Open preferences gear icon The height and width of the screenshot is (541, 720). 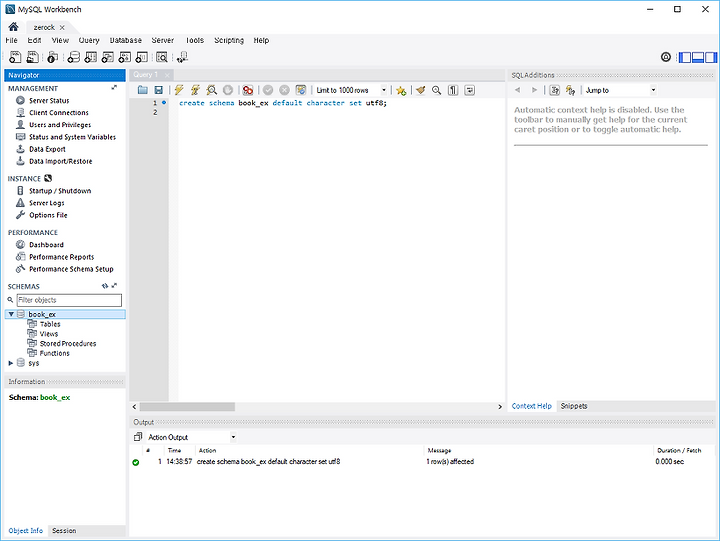coord(666,57)
